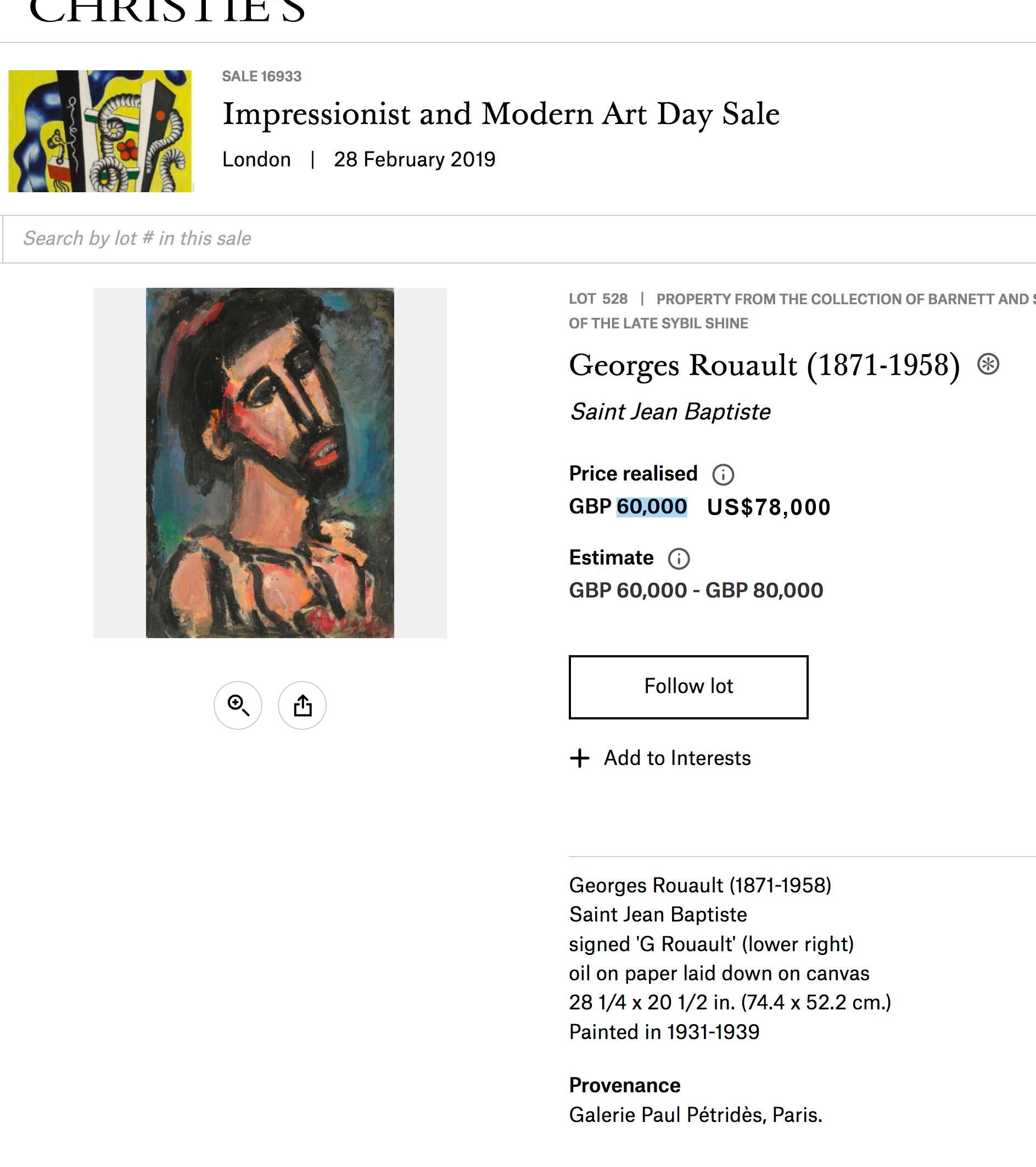Image resolution: width=1036 pixels, height=1167 pixels.
Task: Click the highlighted 60,000 price text
Action: click(652, 506)
